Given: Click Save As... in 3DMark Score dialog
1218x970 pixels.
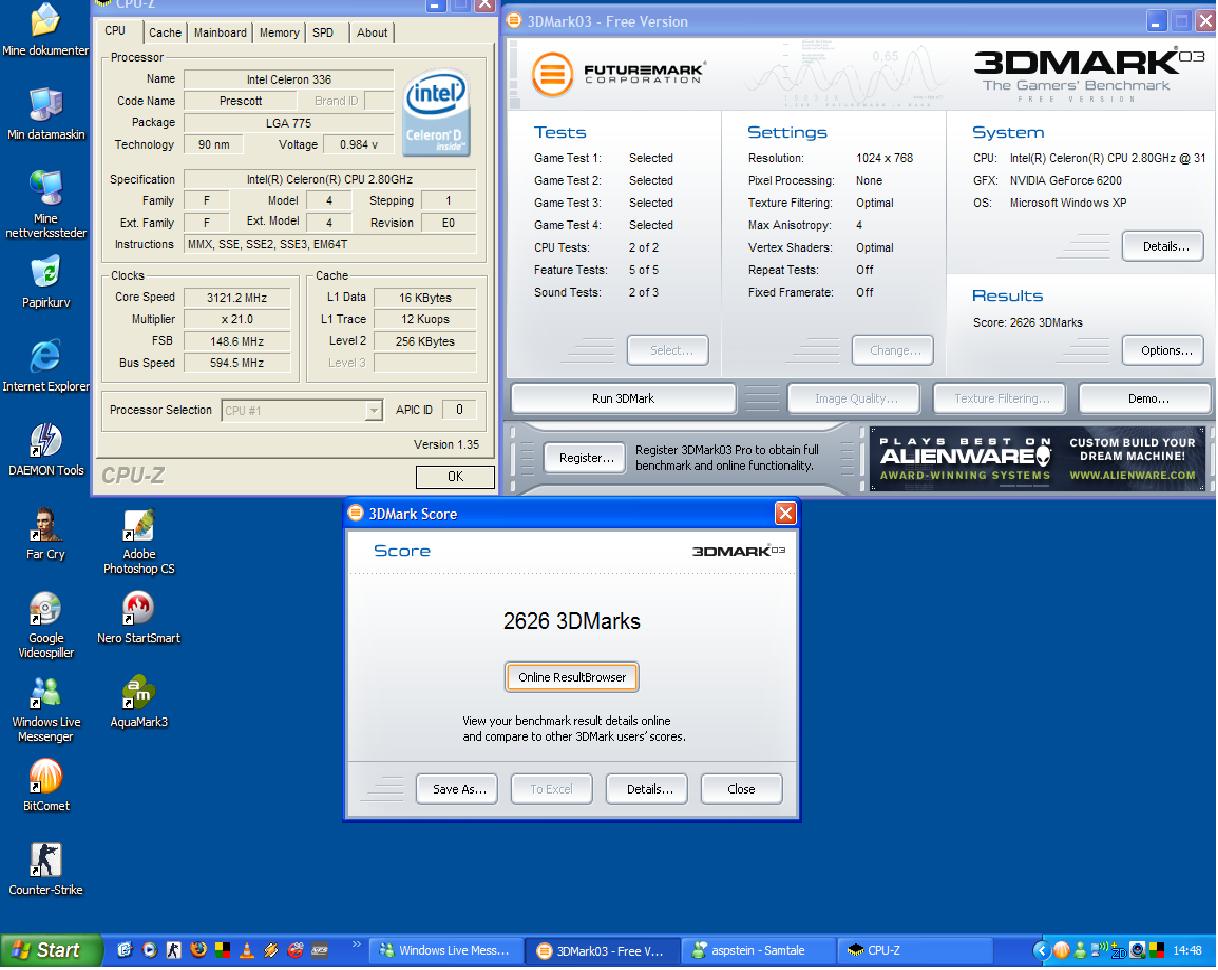Looking at the screenshot, I should (x=459, y=789).
